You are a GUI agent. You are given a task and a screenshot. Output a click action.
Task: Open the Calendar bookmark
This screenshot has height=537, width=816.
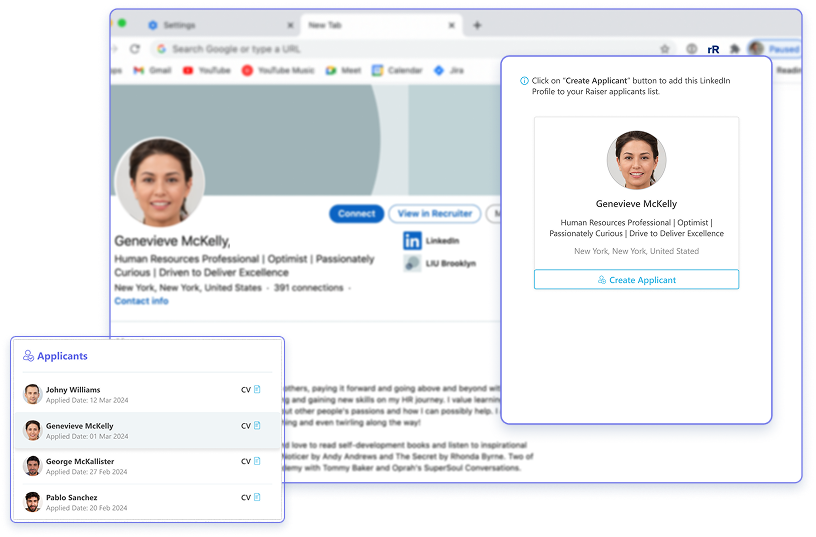tap(397, 70)
